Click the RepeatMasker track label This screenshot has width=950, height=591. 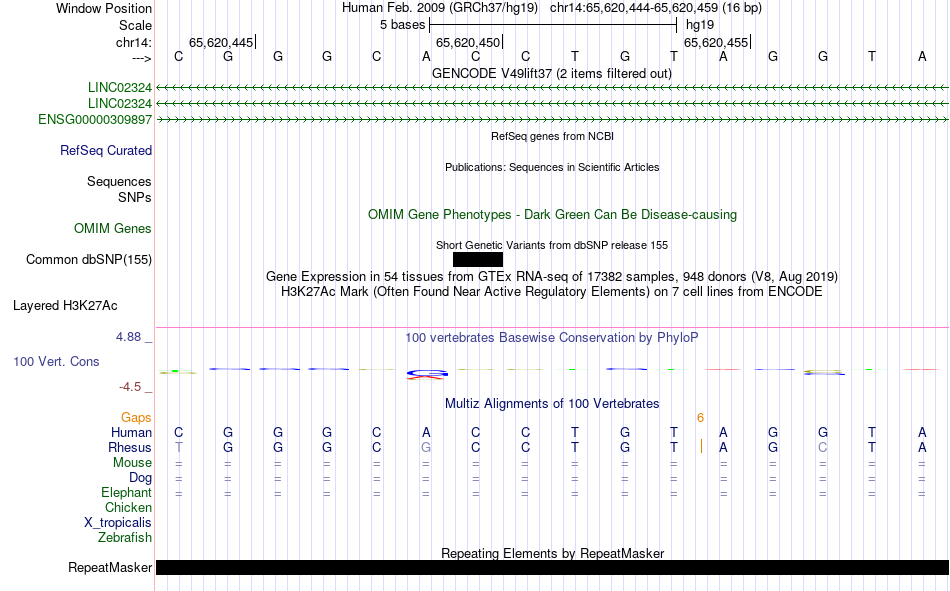(x=110, y=567)
